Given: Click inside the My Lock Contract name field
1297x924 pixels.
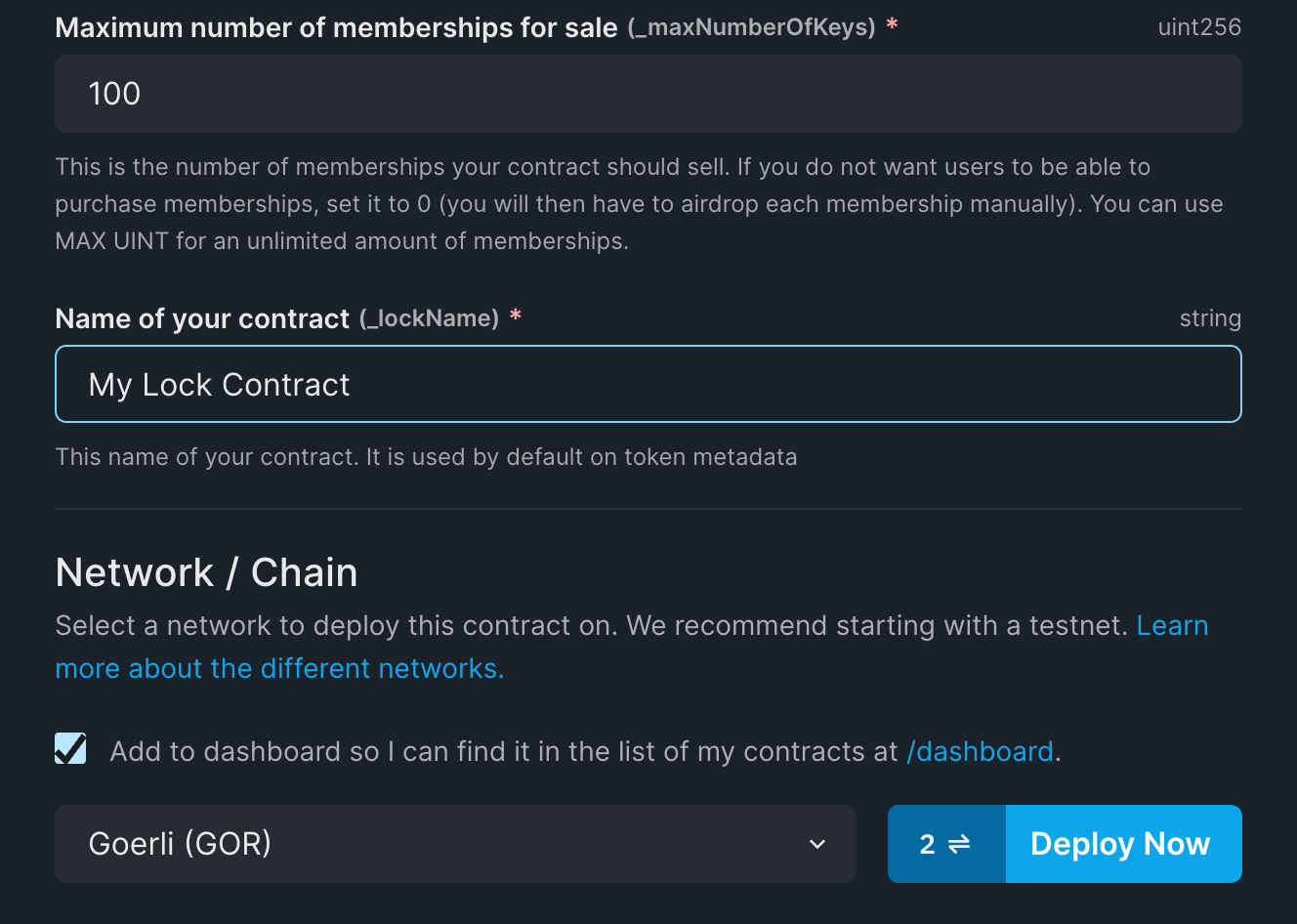Looking at the screenshot, I should pyautogui.click(x=648, y=384).
